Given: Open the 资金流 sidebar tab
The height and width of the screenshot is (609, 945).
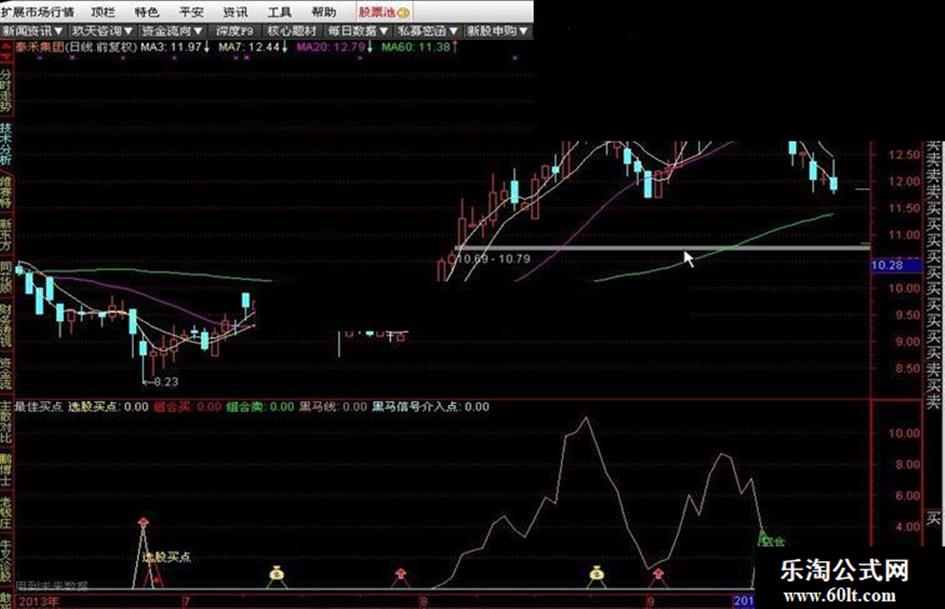Looking at the screenshot, I should pyautogui.click(x=6, y=374).
